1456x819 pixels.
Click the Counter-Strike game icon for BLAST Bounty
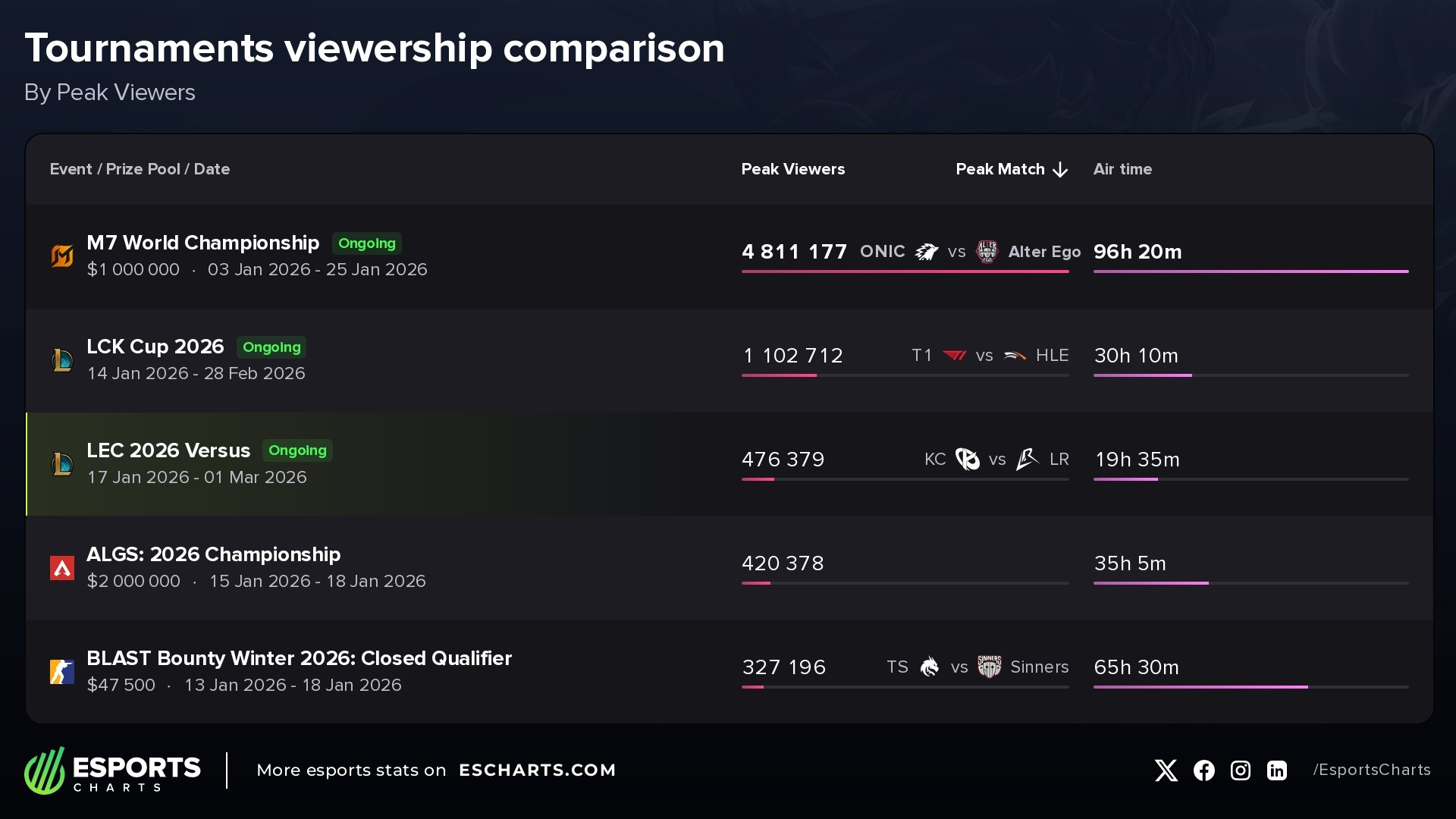coord(62,672)
